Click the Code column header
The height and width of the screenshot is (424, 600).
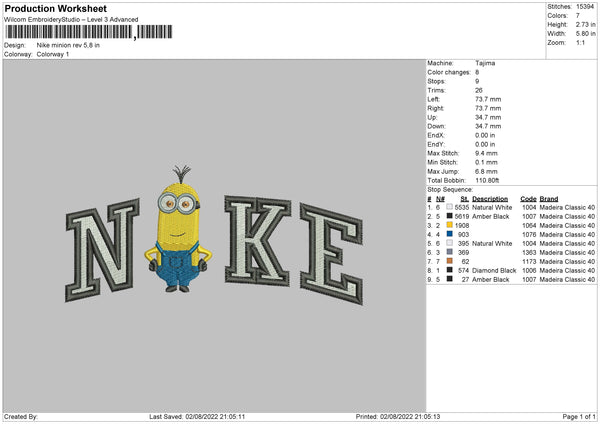[x=528, y=198]
